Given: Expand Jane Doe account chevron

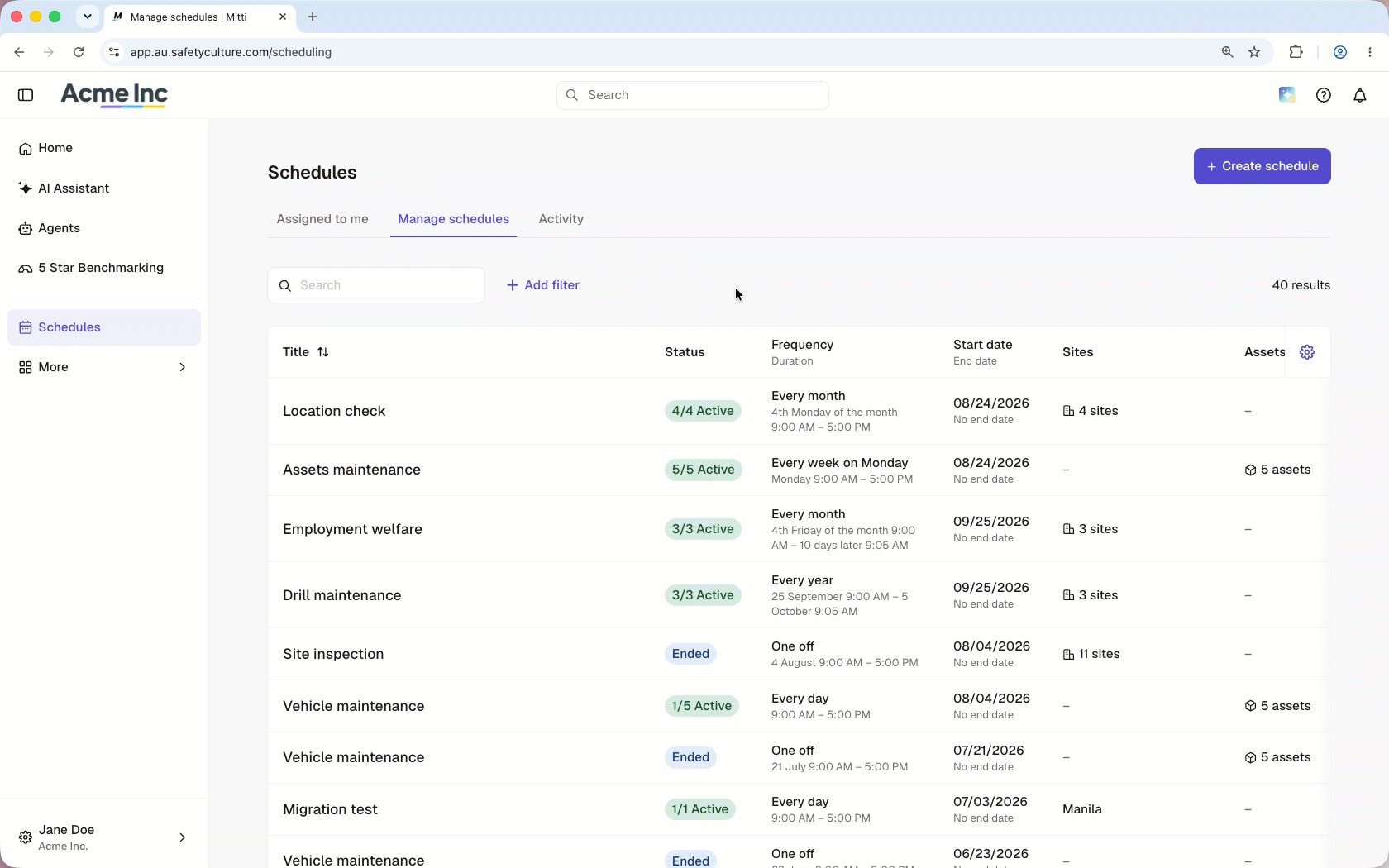Looking at the screenshot, I should [183, 837].
